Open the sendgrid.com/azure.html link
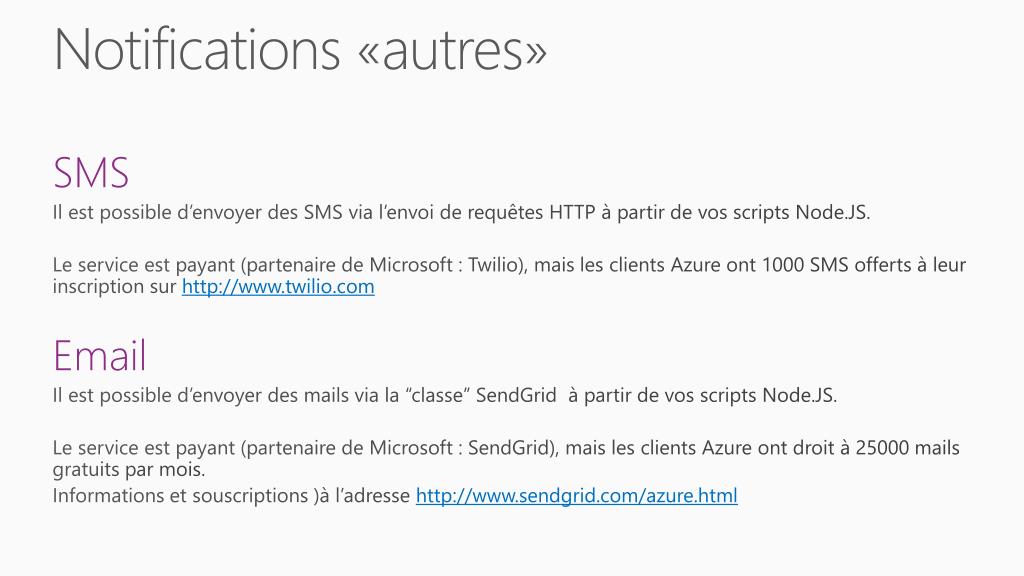1024x576 pixels. pyautogui.click(x=577, y=496)
